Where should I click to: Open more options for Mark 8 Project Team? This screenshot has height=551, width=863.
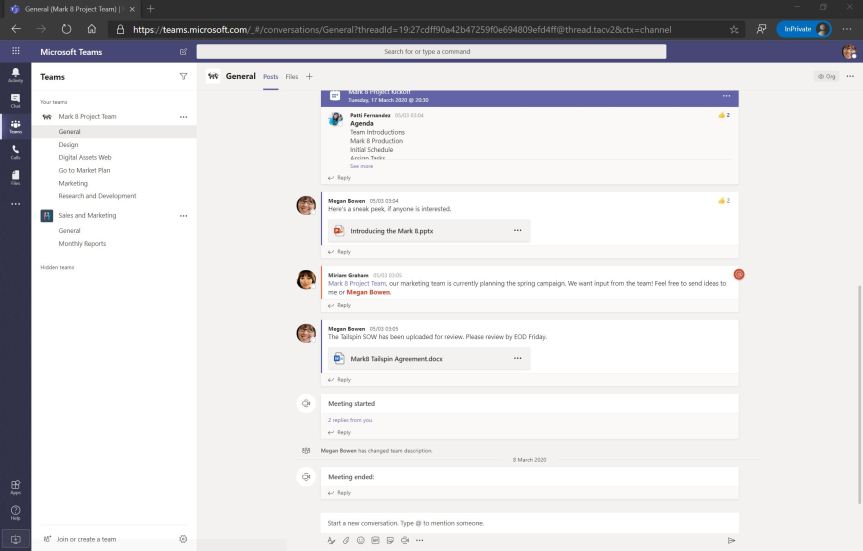click(x=183, y=117)
